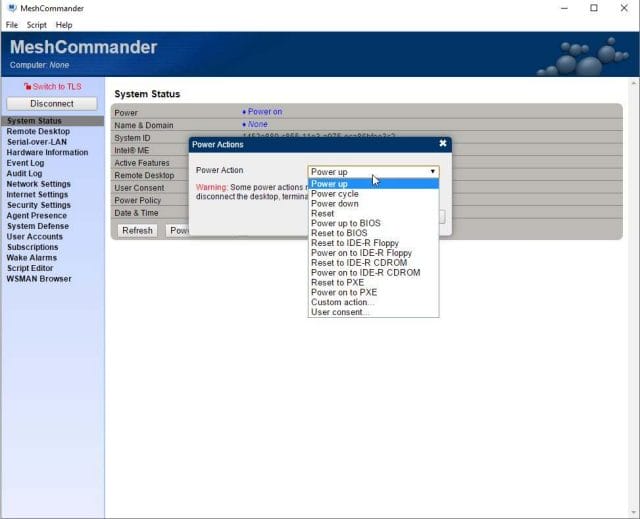Click Switch to TLS link
Viewport: 640px width, 519px height.
(x=57, y=86)
